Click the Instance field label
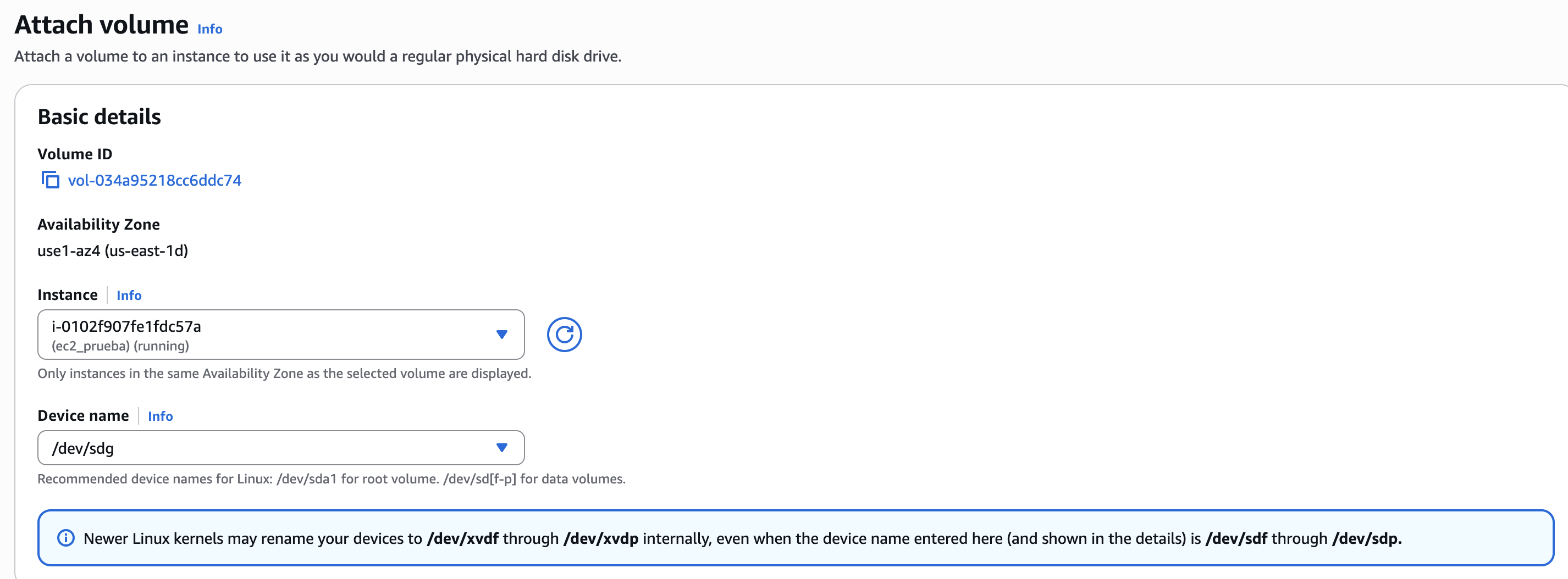1568x579 pixels. click(x=68, y=295)
